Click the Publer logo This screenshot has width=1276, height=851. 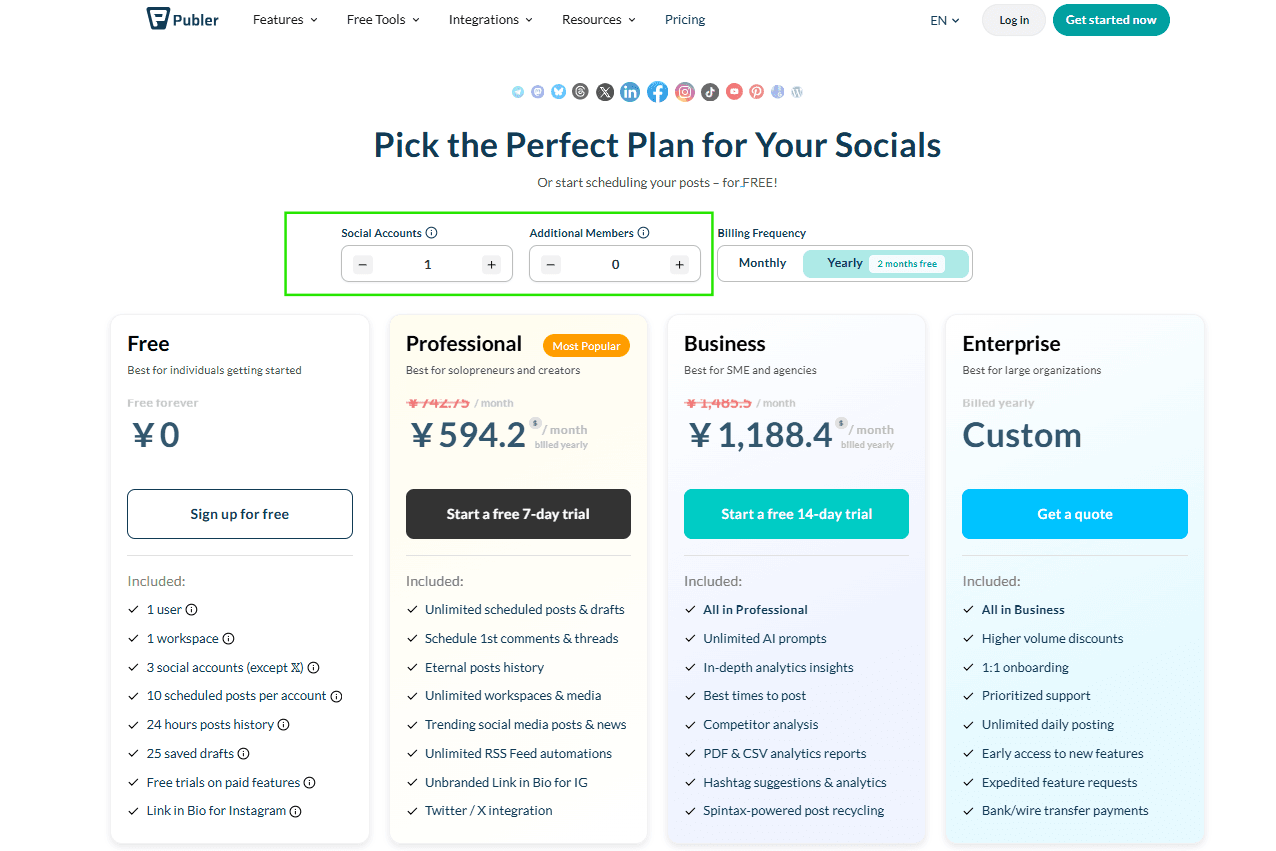183,19
